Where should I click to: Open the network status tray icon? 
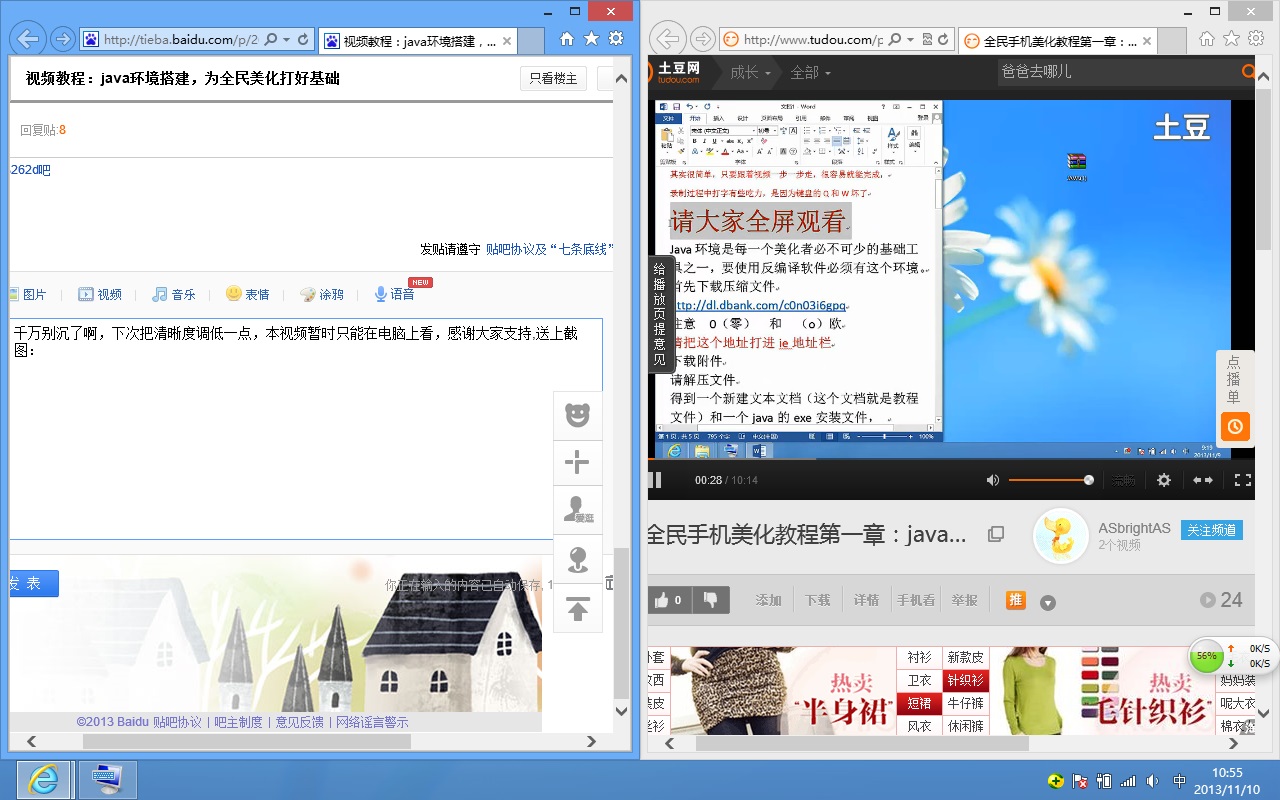click(1128, 780)
